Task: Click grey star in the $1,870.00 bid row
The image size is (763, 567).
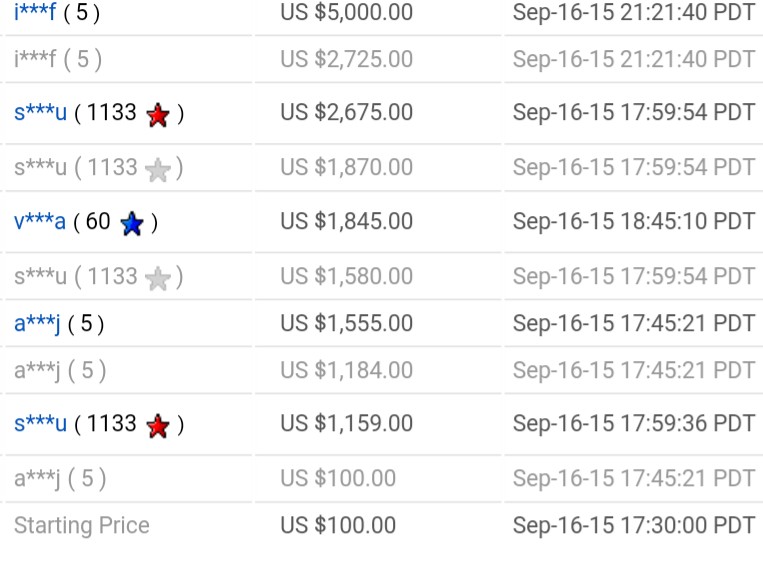Action: [x=158, y=170]
